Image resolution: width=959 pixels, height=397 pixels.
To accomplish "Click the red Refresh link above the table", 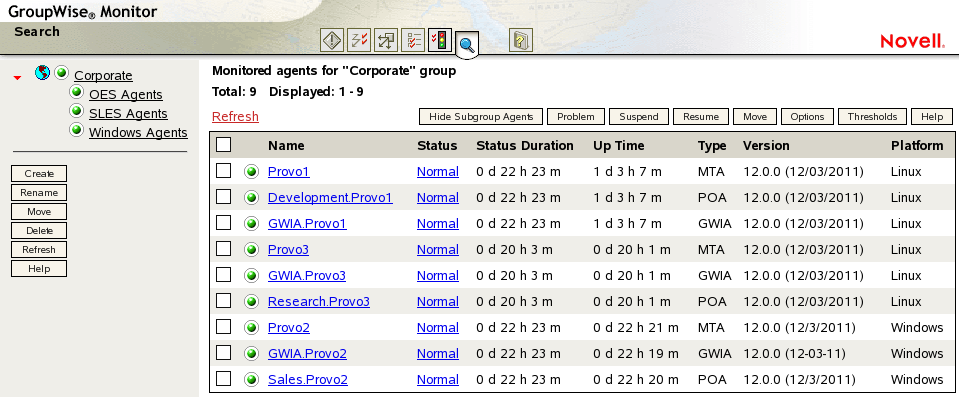I will coord(235,117).
